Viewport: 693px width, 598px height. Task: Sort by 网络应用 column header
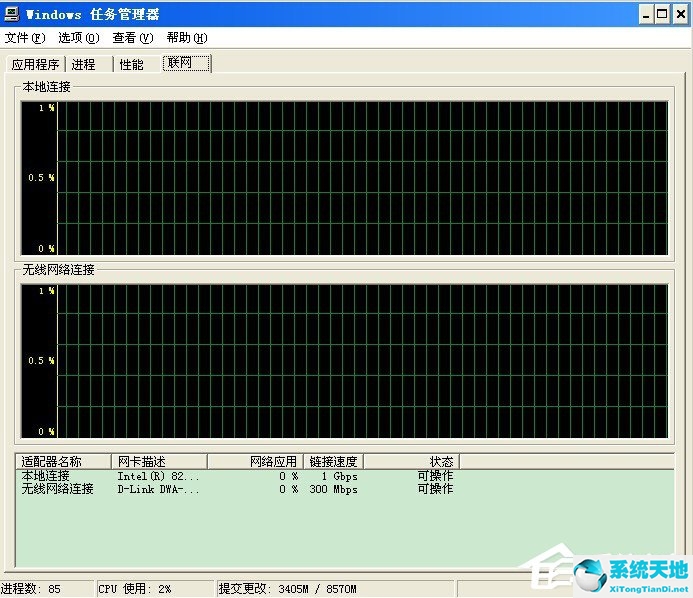click(255, 461)
